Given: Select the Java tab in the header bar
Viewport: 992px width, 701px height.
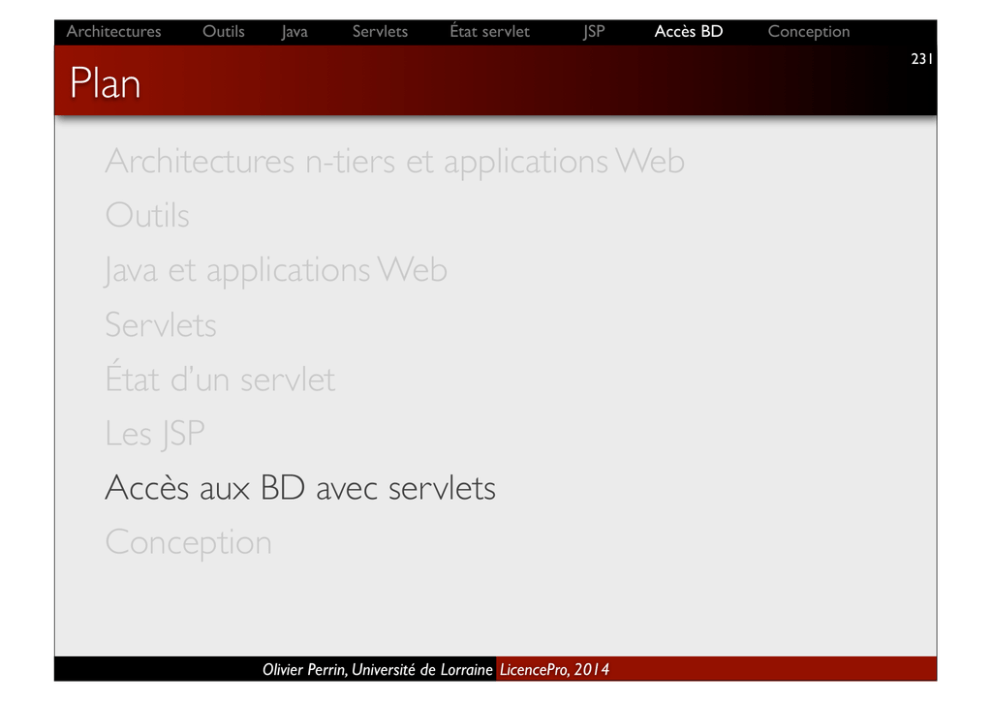Looking at the screenshot, I should click(295, 32).
